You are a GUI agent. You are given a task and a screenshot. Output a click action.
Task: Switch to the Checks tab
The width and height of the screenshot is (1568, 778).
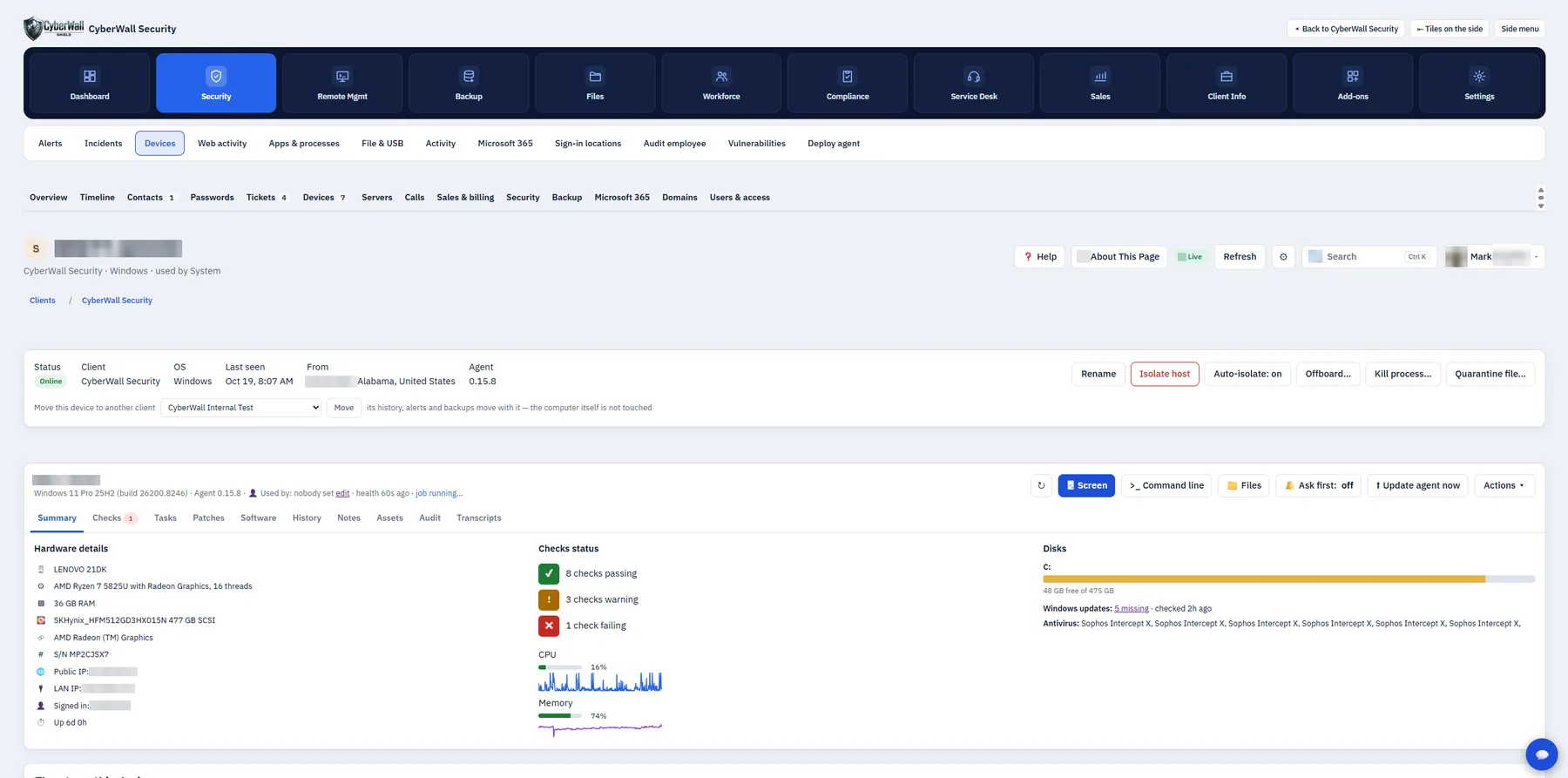click(114, 518)
